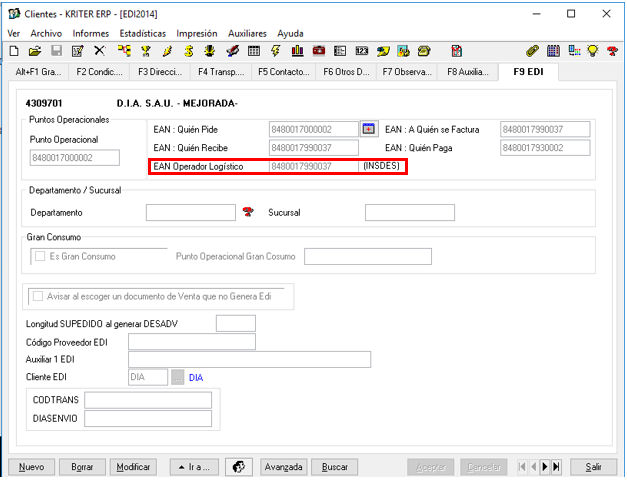Click the CODTRANS input field
Image resolution: width=627 pixels, height=480 pixels.
[148, 400]
